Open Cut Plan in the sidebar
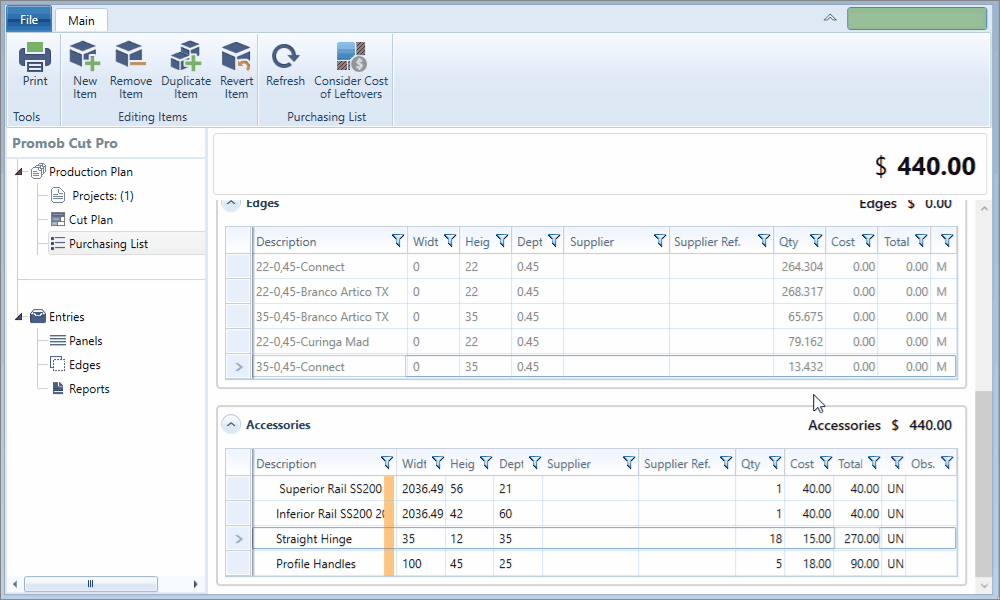Viewport: 1000px width, 600px height. (91, 219)
